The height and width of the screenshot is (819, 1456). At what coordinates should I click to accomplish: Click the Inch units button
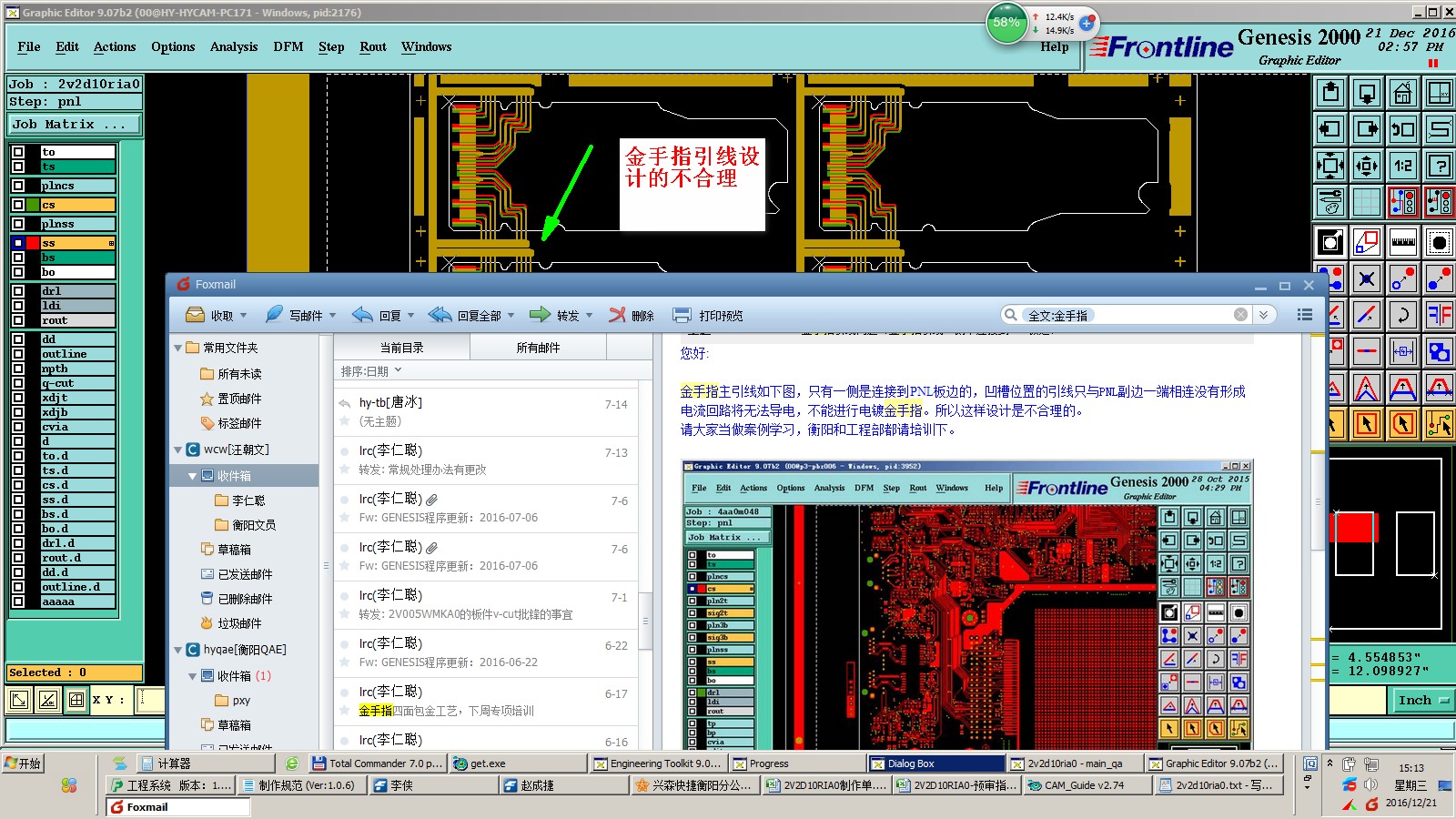tap(1421, 700)
